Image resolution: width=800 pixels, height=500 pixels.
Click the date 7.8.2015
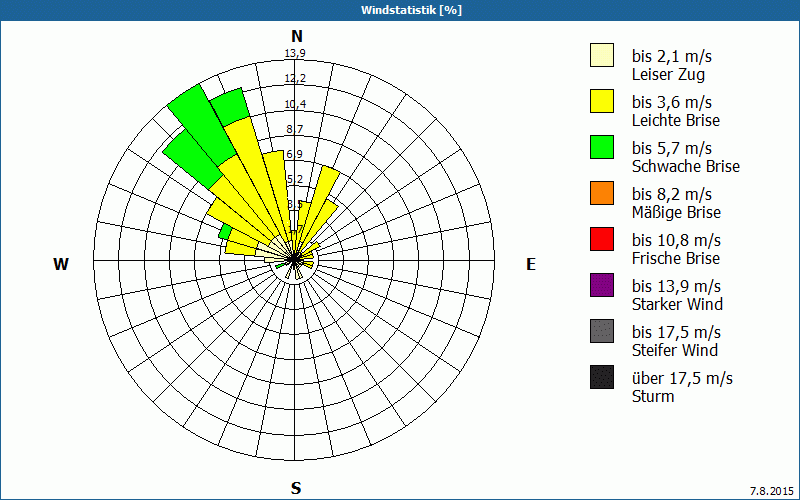(x=772, y=491)
